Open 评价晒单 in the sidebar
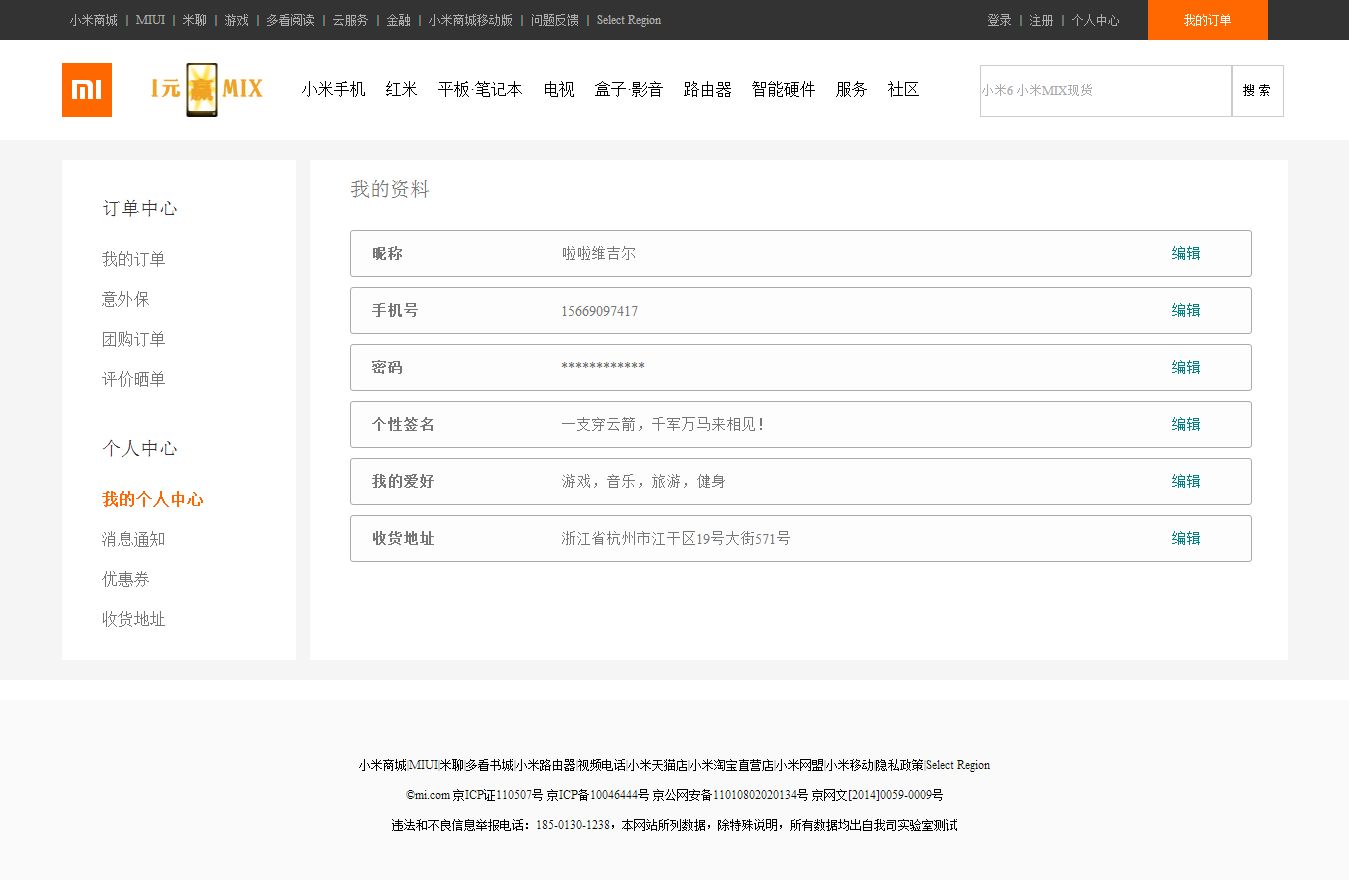This screenshot has height=880, width=1349. pos(133,379)
